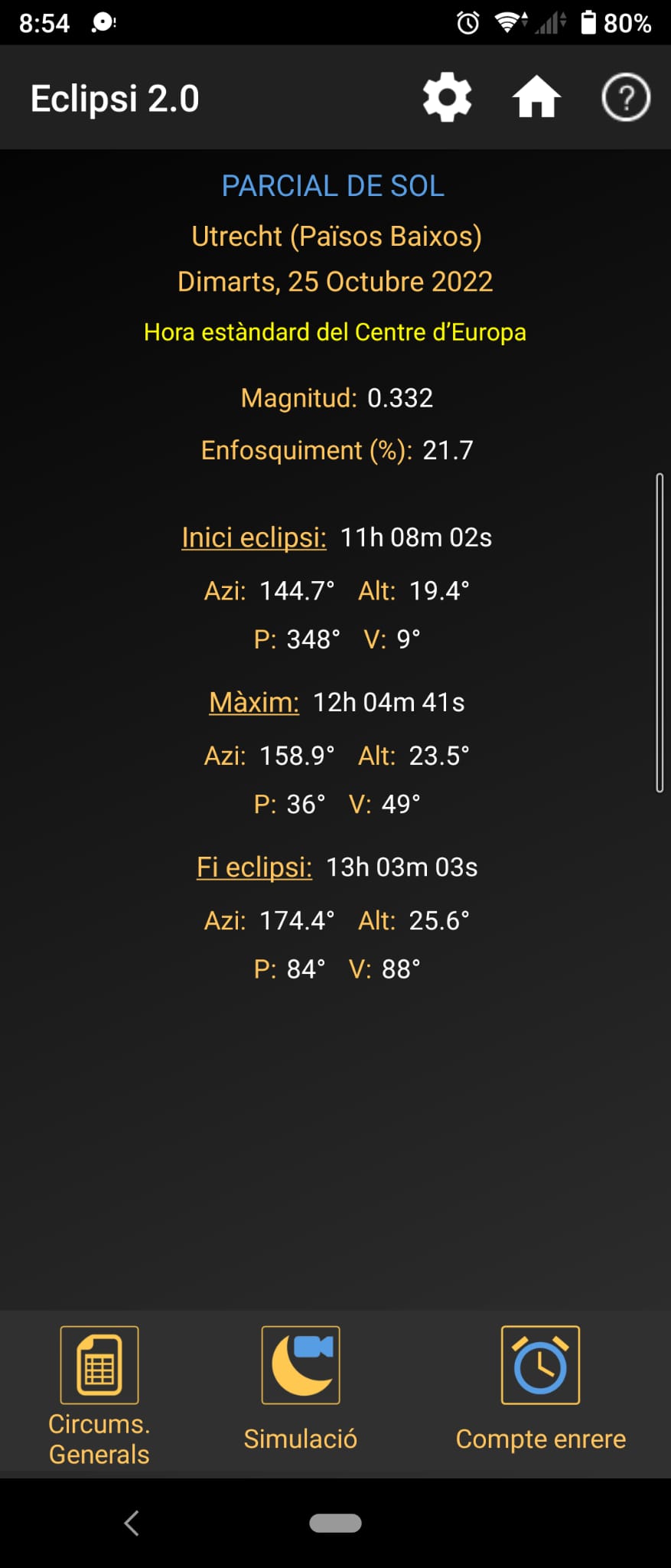
Task: Tap the Fi eclipsi underlined link
Action: pyautogui.click(x=254, y=867)
